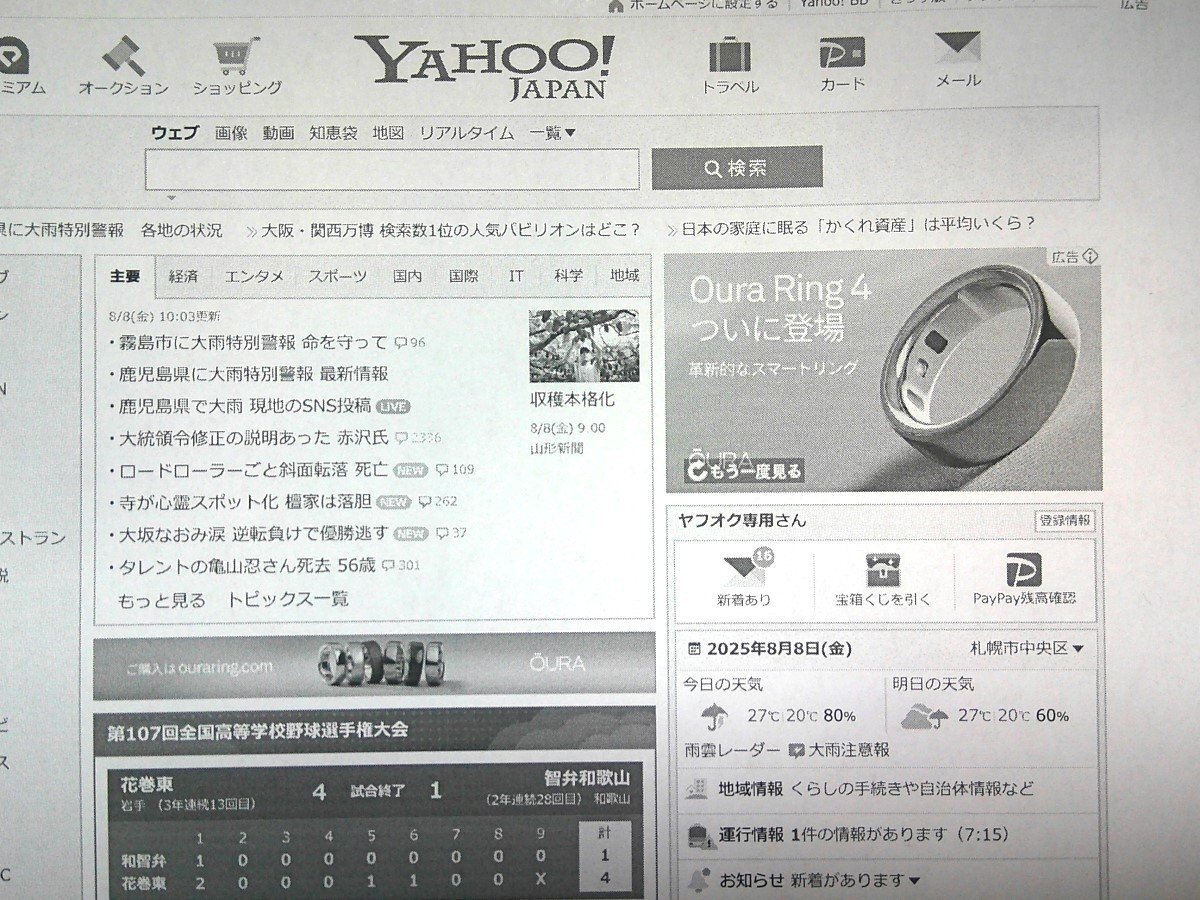Select the 経済 news tab

pos(183,276)
